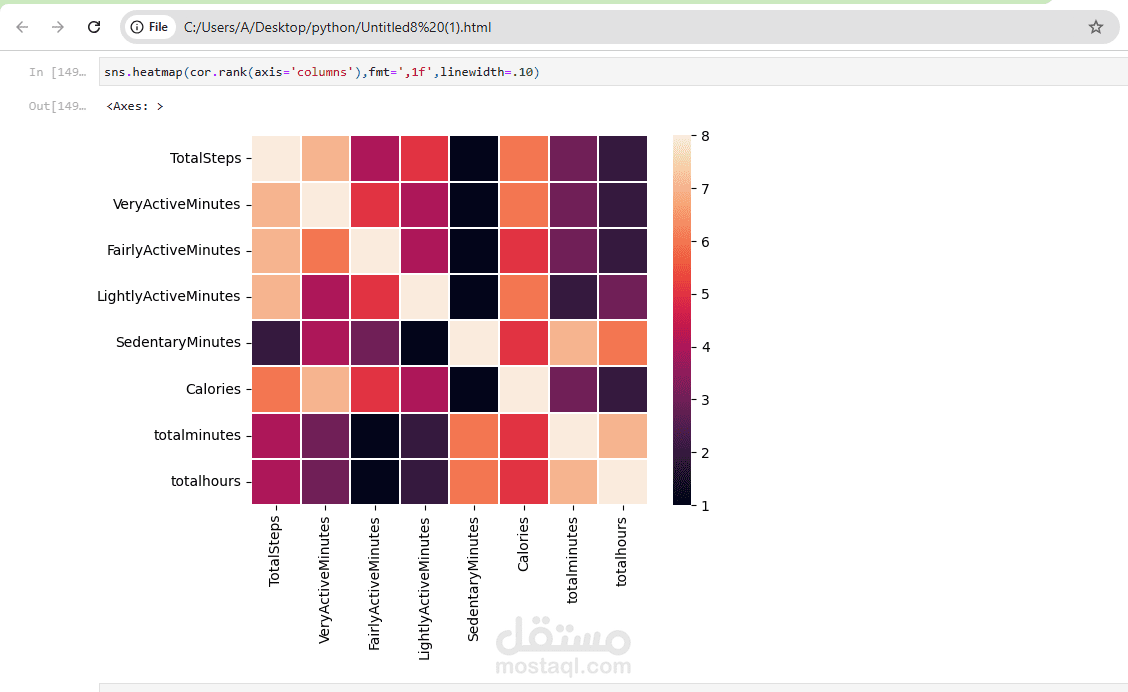Click the Axes output text
Image resolution: width=1128 pixels, height=692 pixels.
point(133,106)
